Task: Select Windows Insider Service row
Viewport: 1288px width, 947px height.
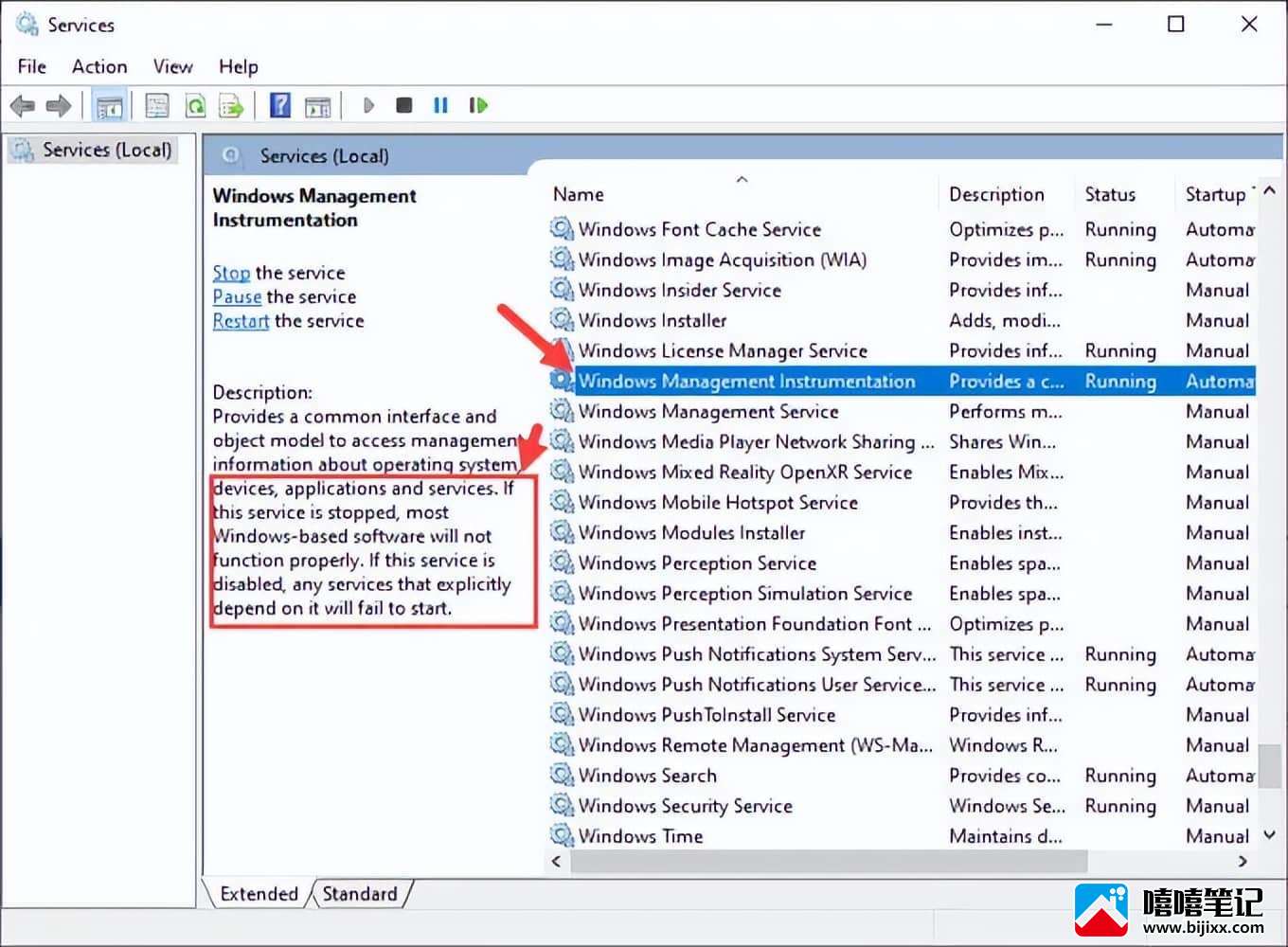Action: [x=902, y=290]
